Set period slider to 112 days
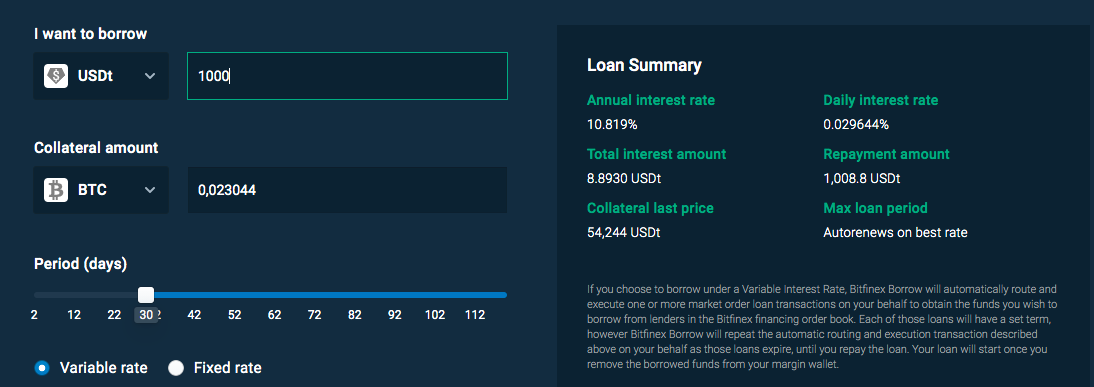This screenshot has height=387, width=1094. [475, 314]
